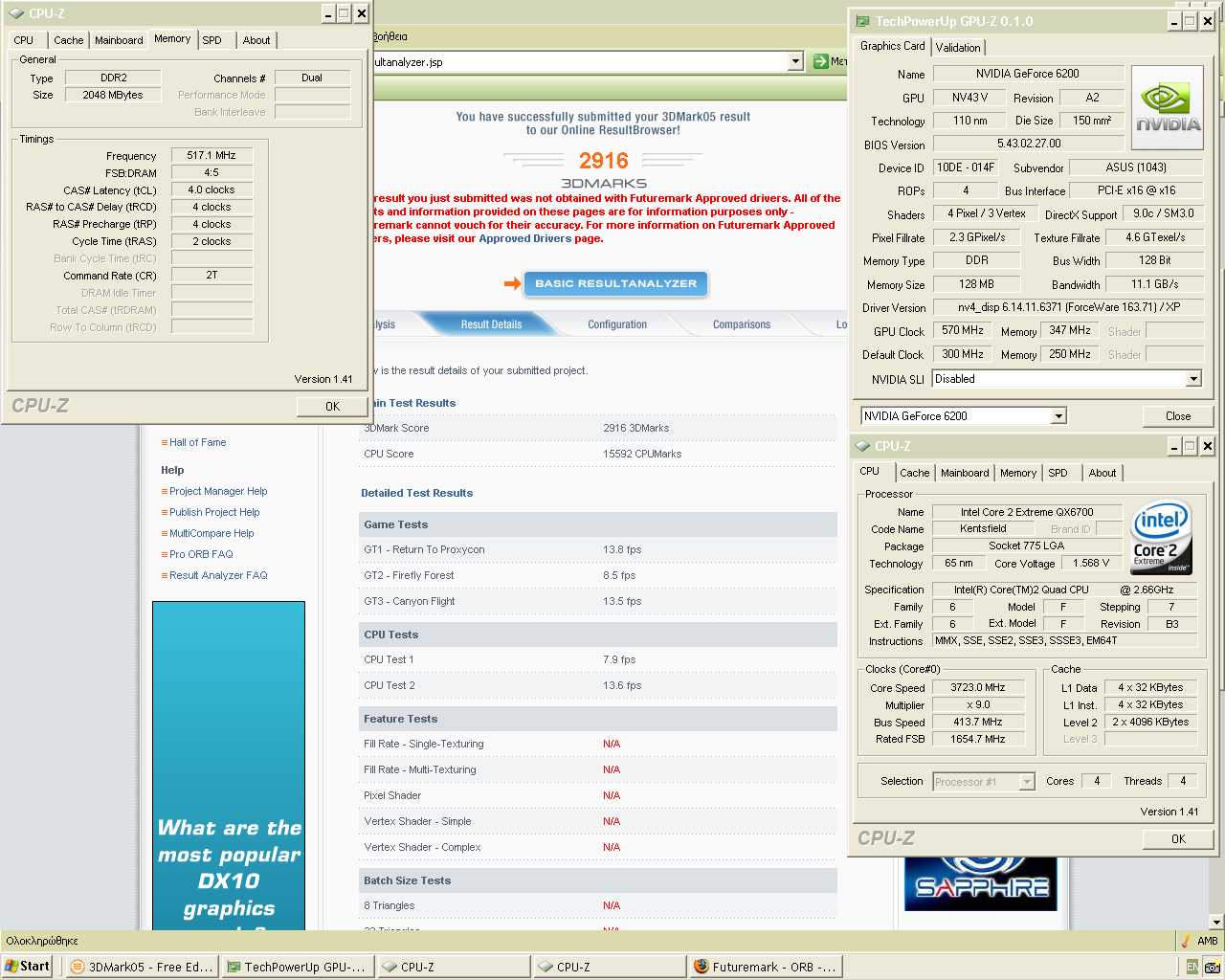The width and height of the screenshot is (1225, 980).
Task: Switch to the Validation tab in GPU-Z
Action: pyautogui.click(x=958, y=47)
